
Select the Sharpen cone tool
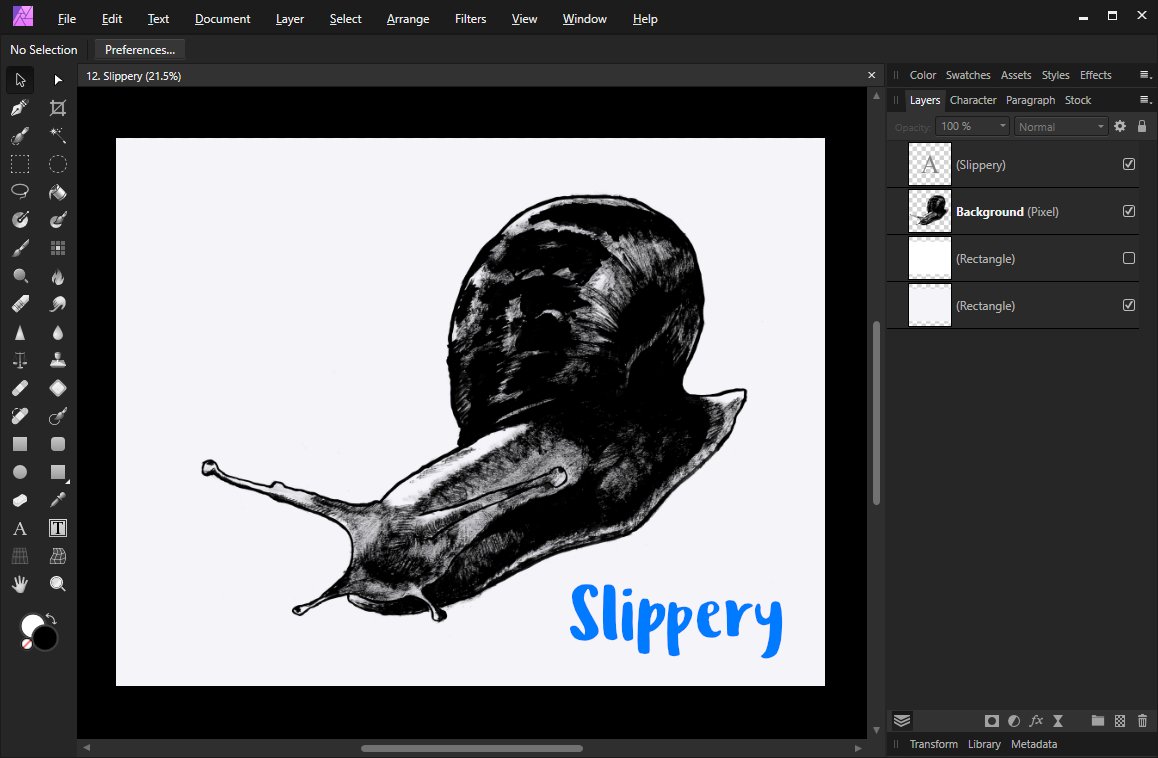point(20,332)
